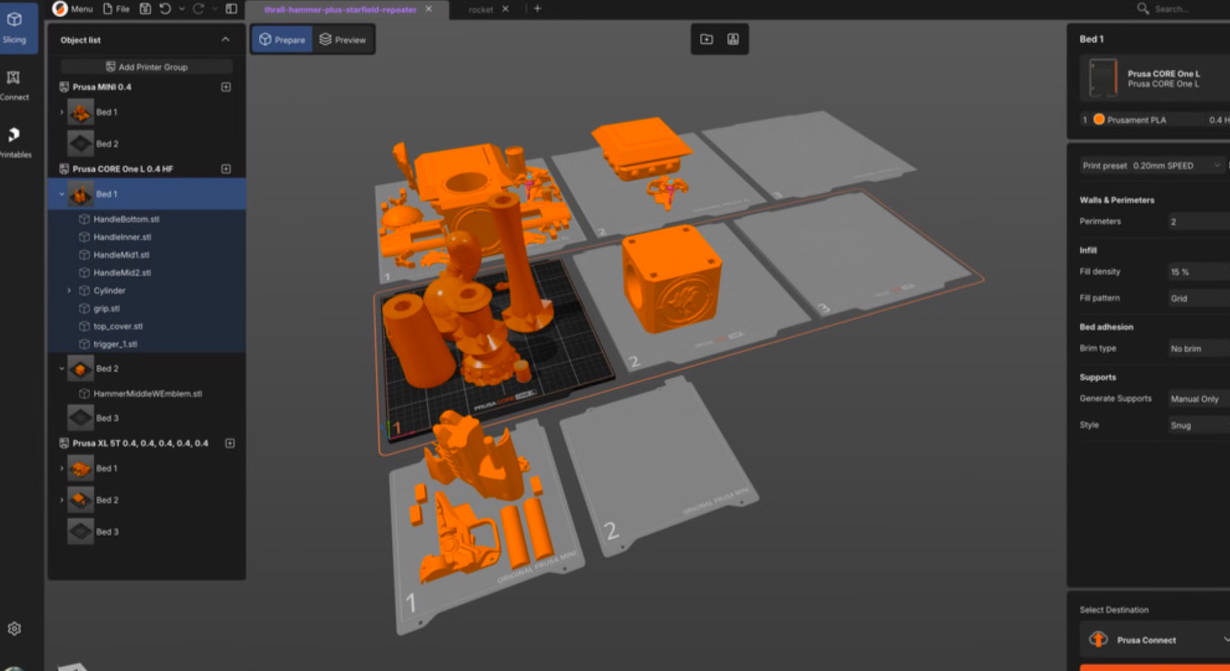Select HammerMiddleWEmblem.stl in object list
Screen dimensions: 1230x671
point(148,394)
